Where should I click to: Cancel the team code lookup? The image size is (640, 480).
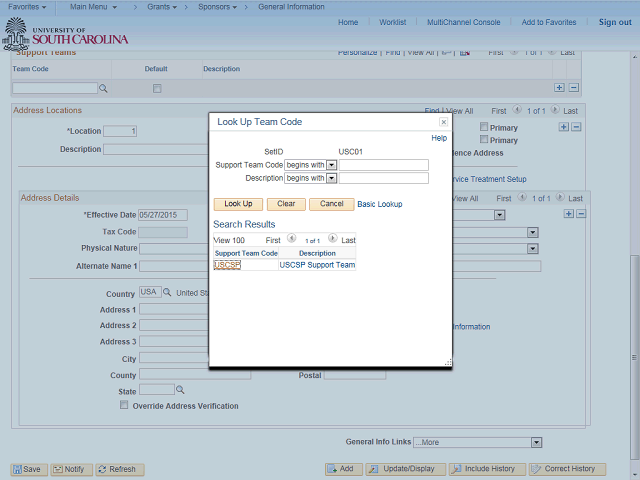331,204
